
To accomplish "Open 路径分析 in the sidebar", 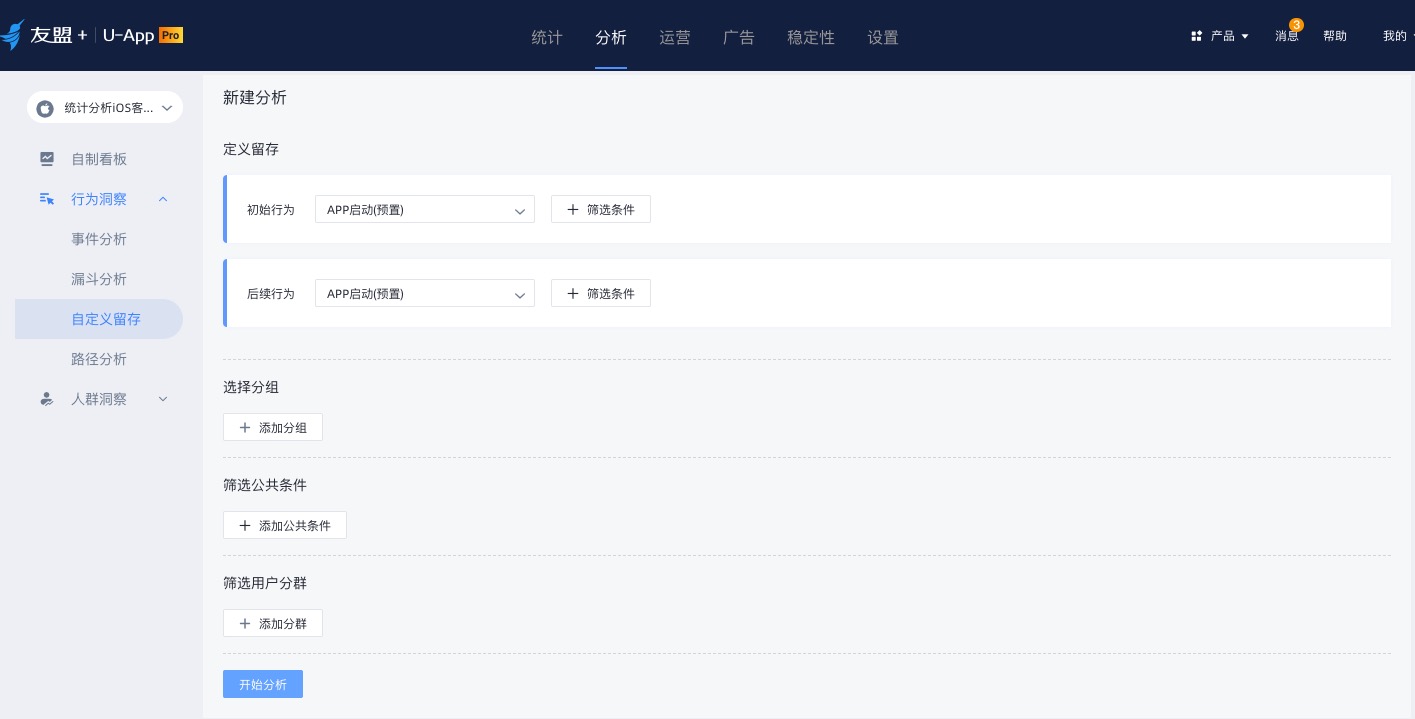I will [99, 359].
